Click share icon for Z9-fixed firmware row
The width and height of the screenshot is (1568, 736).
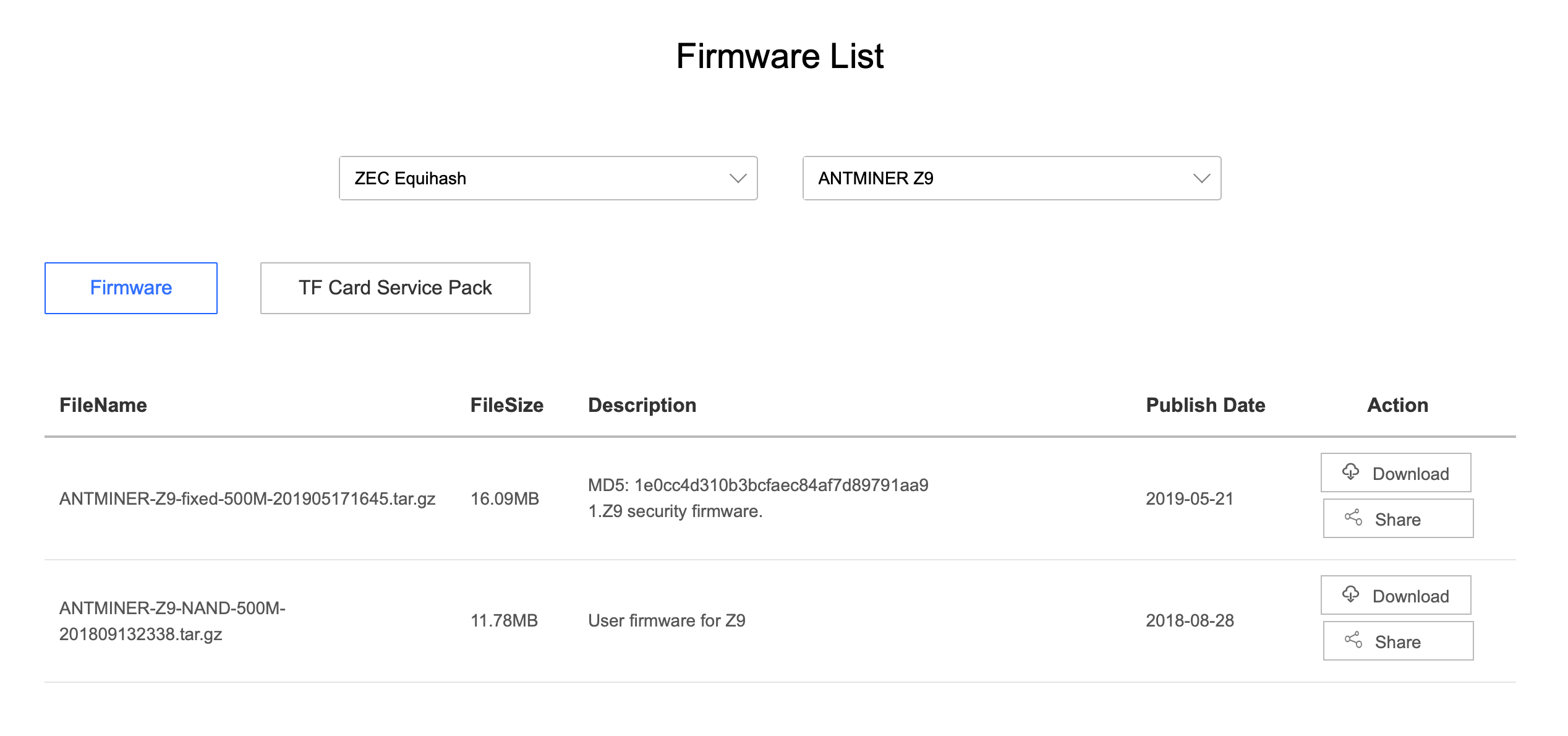click(x=1353, y=518)
